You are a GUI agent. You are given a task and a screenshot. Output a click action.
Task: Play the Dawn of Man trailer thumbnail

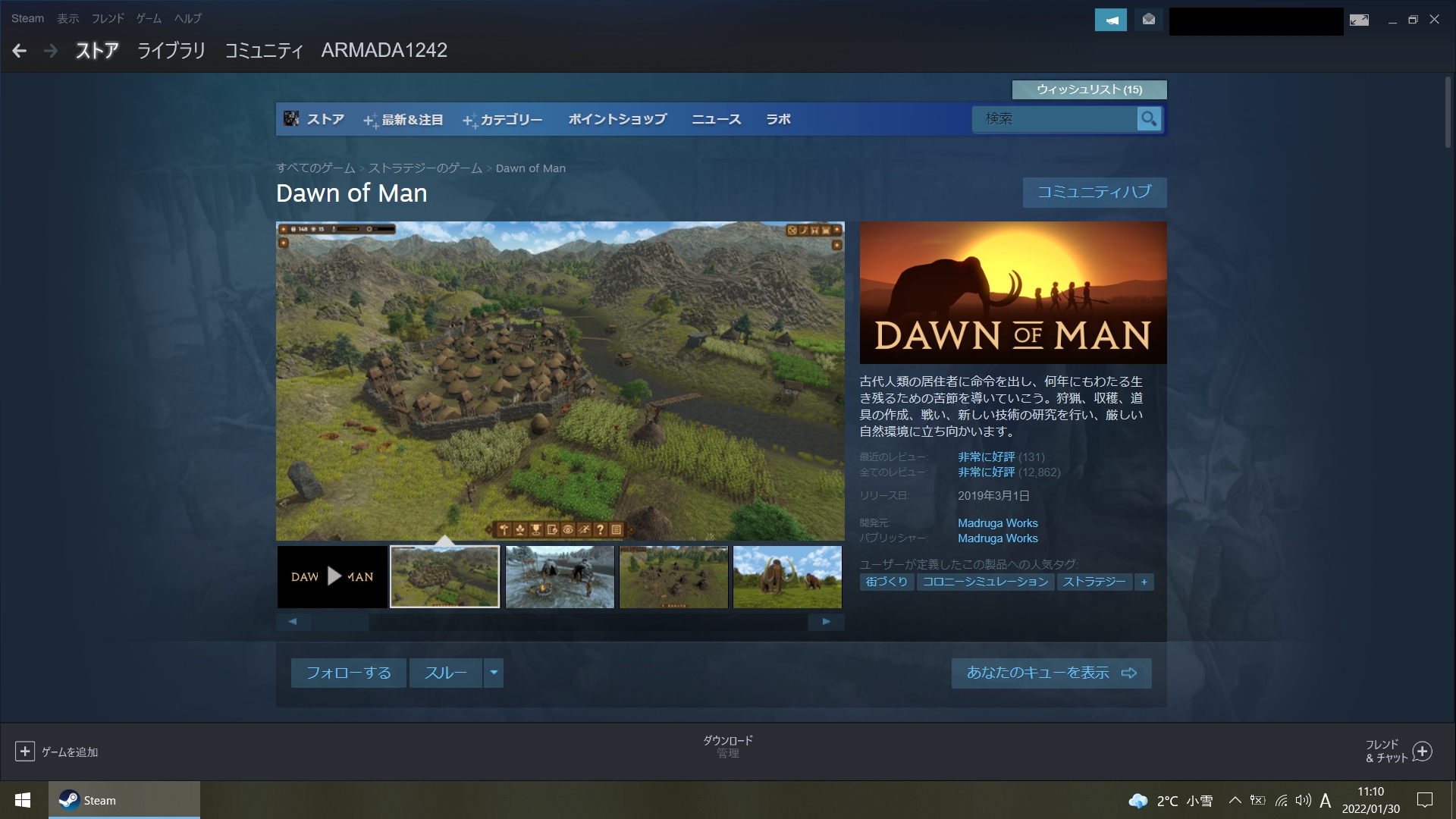[x=332, y=576]
